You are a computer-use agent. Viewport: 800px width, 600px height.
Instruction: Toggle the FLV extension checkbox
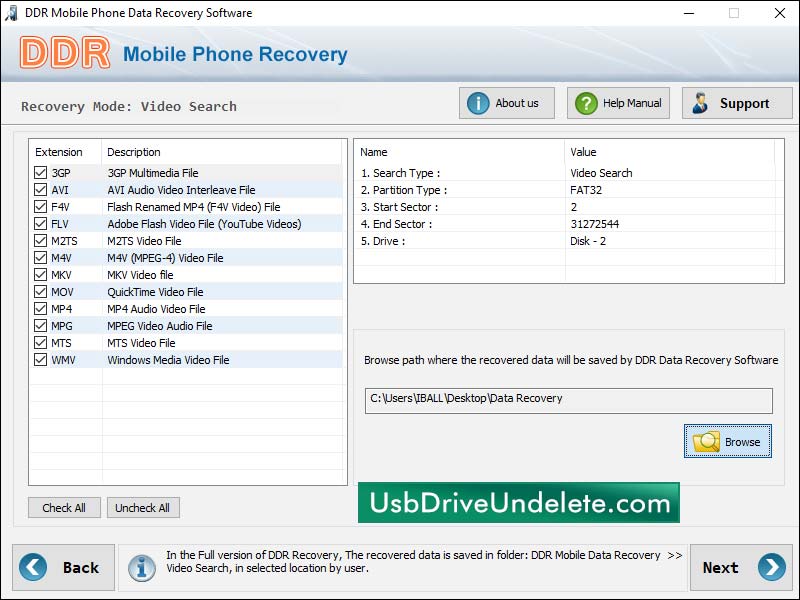tap(40, 224)
